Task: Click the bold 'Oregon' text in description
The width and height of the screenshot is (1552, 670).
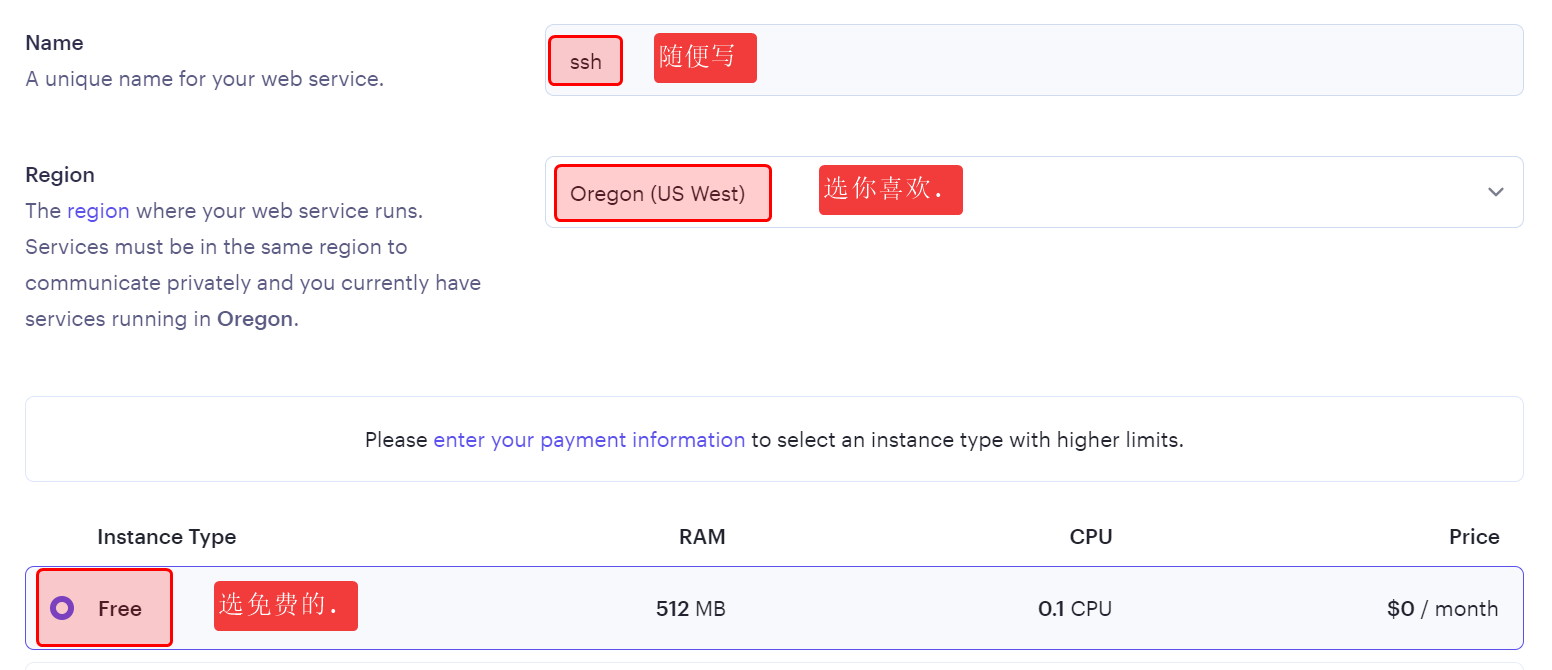Action: (255, 319)
